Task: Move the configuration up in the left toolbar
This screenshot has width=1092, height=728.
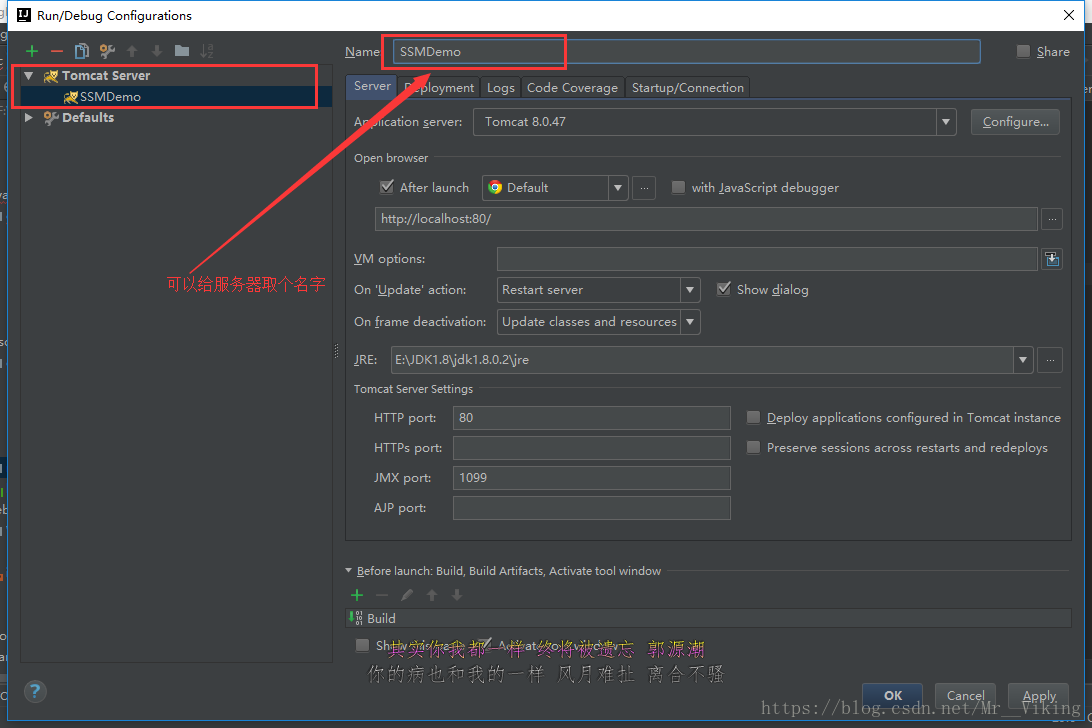Action: point(132,51)
